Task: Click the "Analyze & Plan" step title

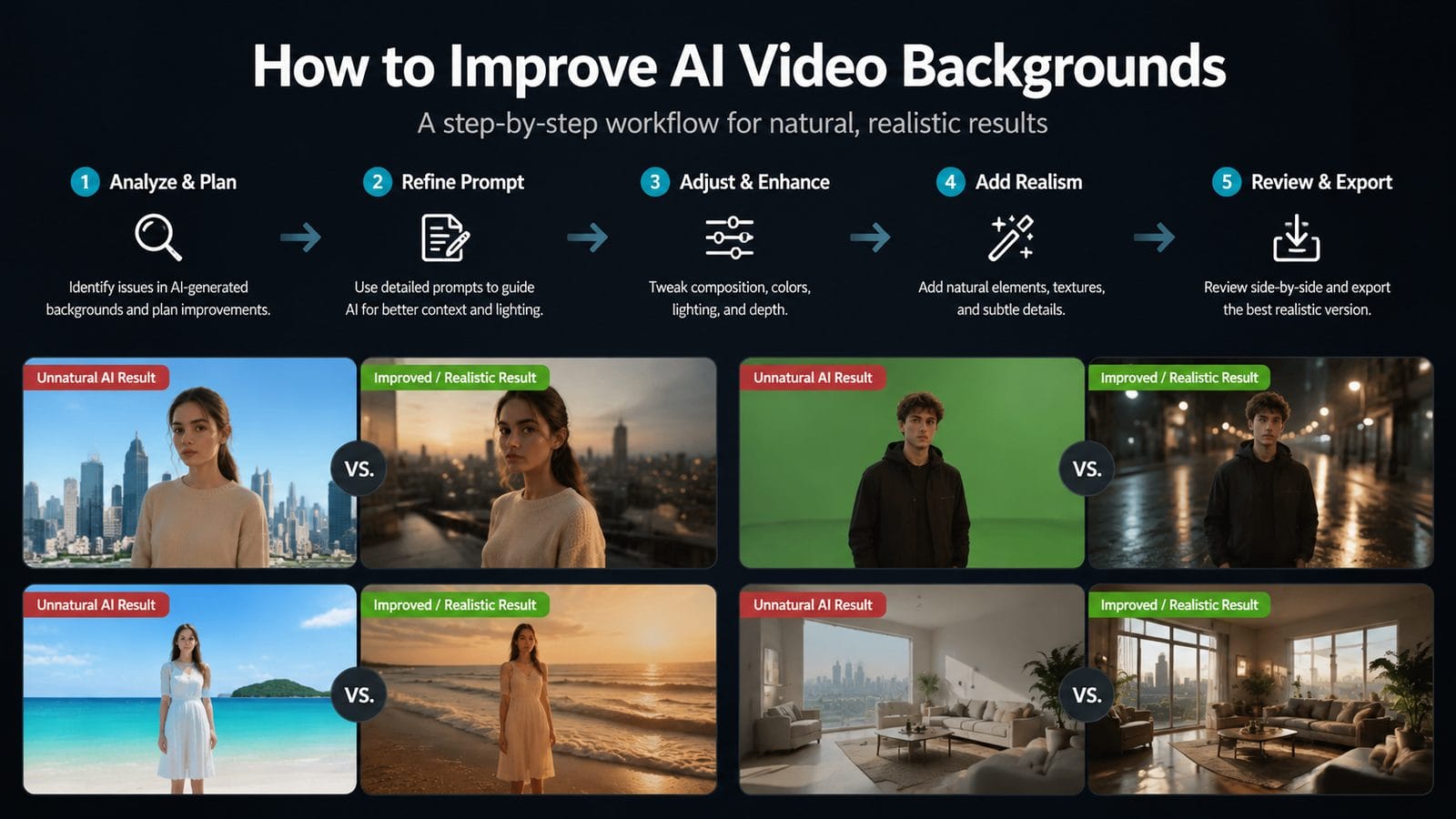Action: pos(173,182)
